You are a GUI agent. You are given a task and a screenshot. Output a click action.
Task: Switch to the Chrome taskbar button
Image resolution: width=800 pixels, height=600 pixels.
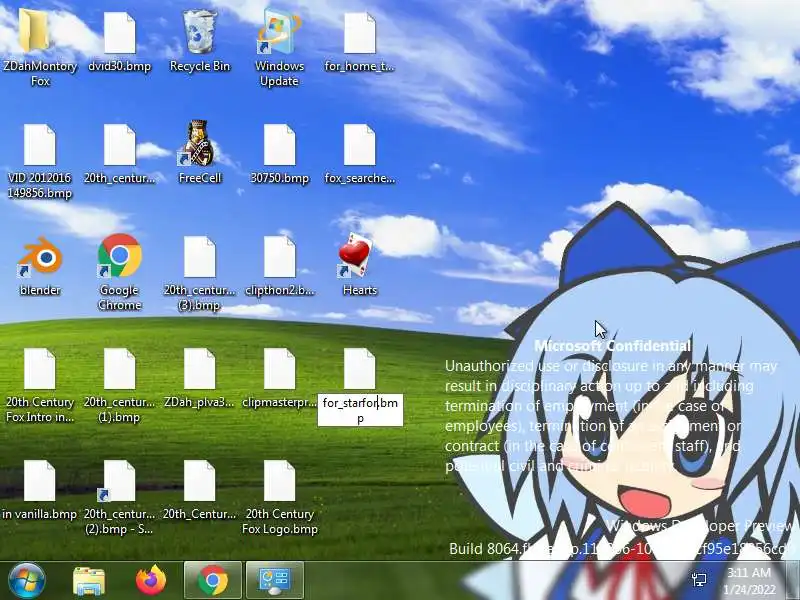[x=213, y=581]
